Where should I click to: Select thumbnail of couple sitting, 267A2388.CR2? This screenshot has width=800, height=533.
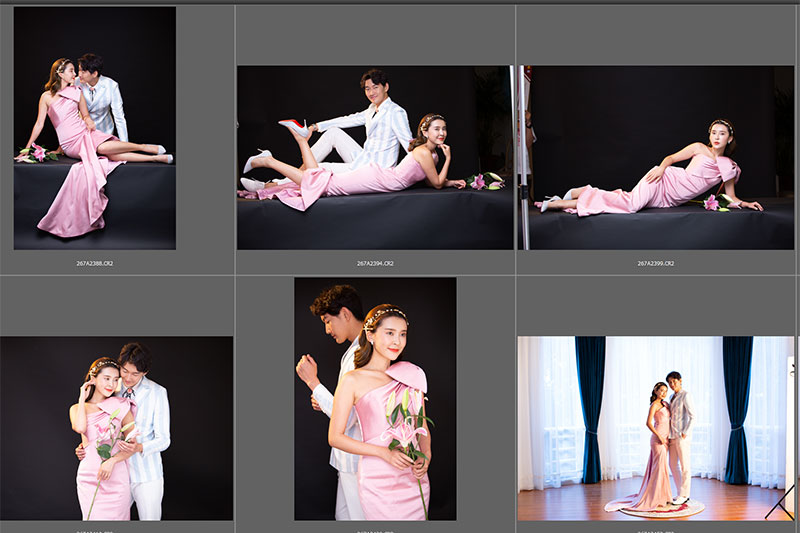click(95, 128)
